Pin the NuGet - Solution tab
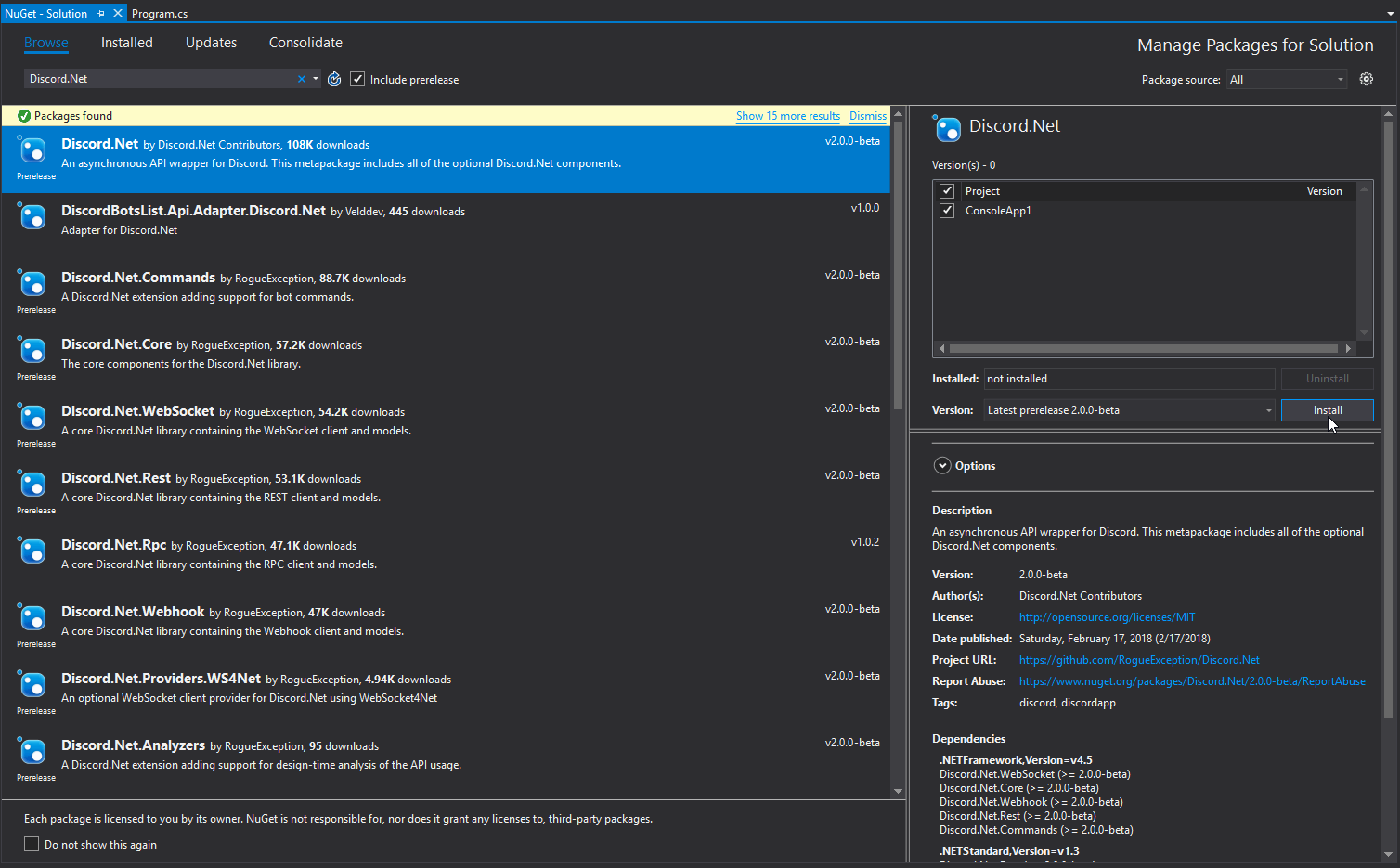1400x868 pixels. click(101, 14)
